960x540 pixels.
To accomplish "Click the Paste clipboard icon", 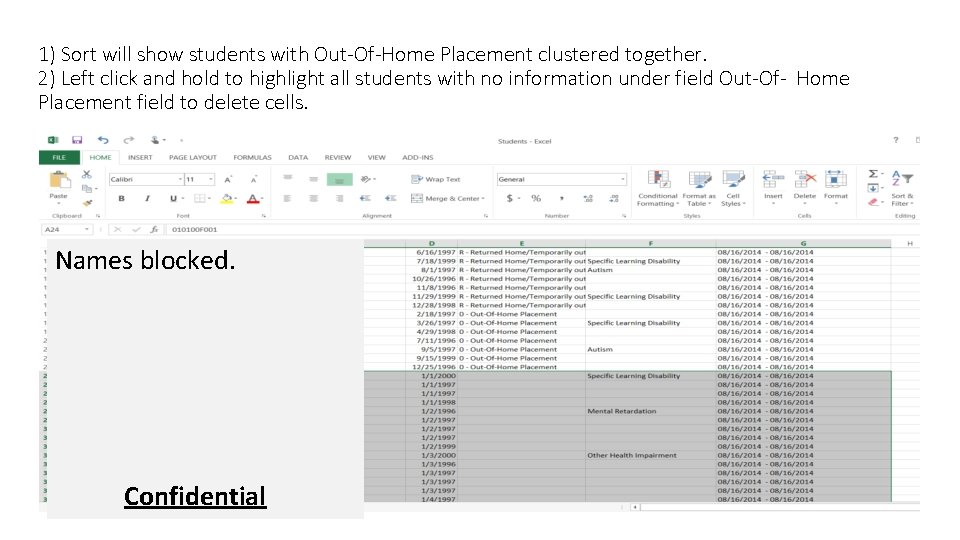I will coord(59,180).
